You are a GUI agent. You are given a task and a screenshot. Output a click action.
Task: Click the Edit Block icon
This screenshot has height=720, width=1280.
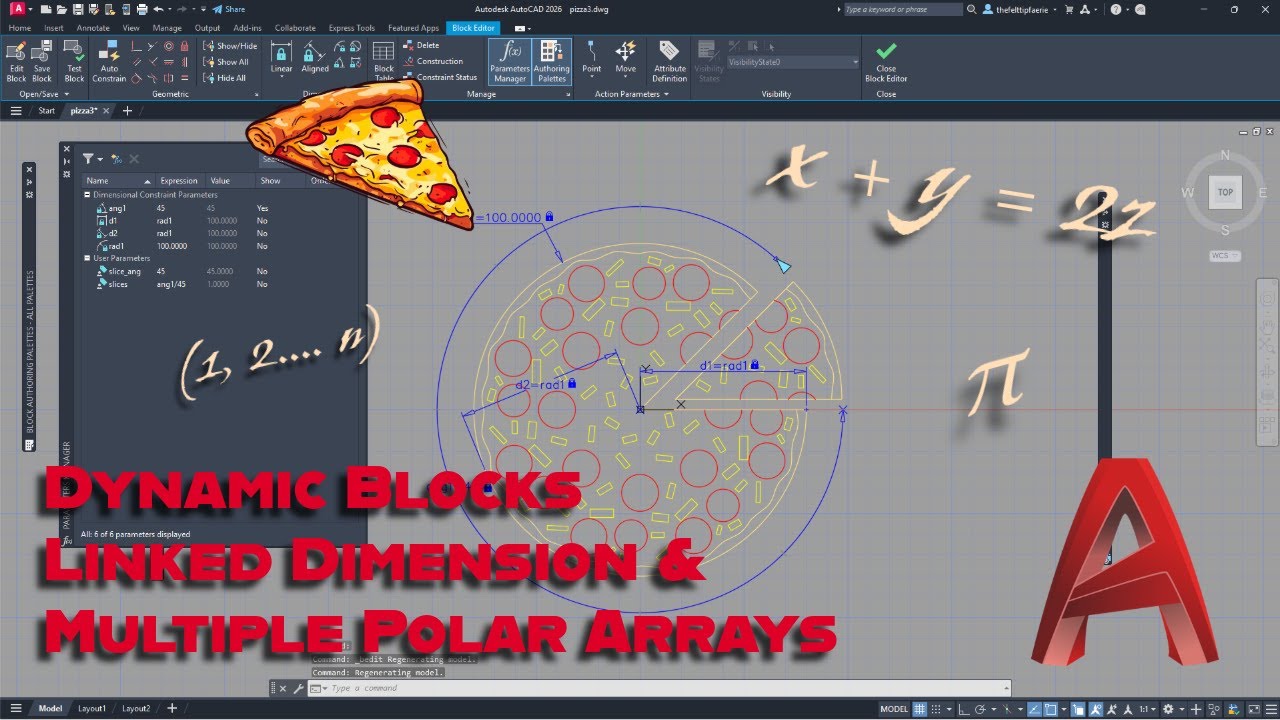[x=16, y=62]
